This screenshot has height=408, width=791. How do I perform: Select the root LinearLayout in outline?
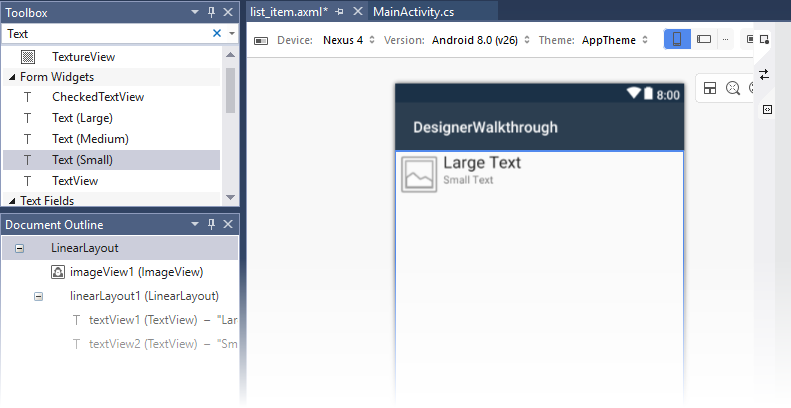[x=120, y=248]
